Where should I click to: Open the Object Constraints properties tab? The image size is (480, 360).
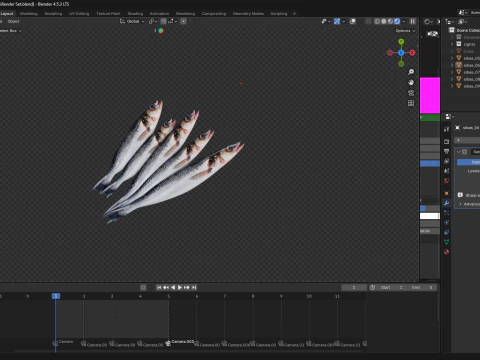click(x=447, y=232)
